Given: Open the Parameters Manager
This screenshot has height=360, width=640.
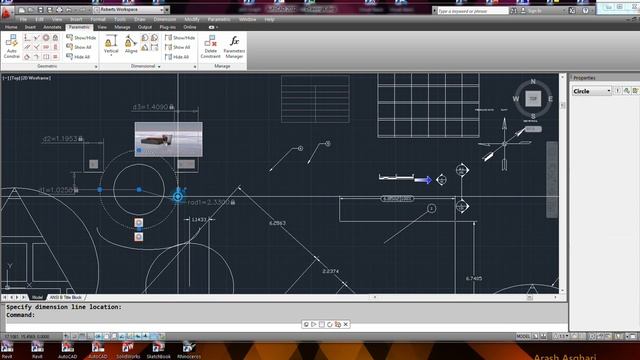Looking at the screenshot, I should (234, 47).
